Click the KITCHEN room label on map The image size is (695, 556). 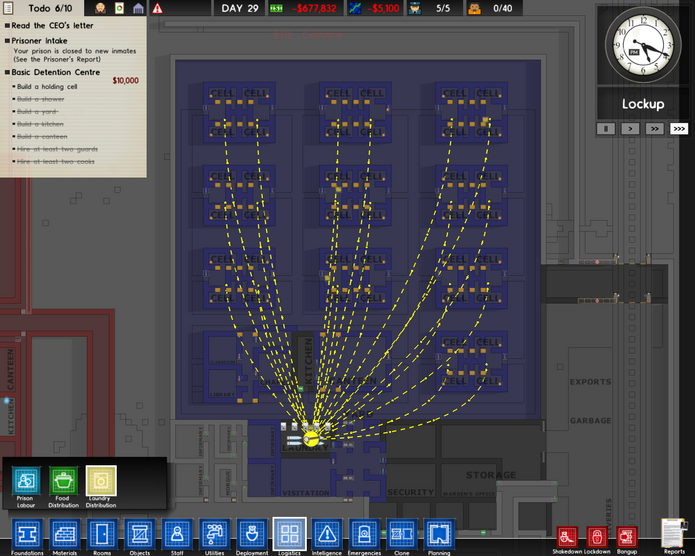308,360
